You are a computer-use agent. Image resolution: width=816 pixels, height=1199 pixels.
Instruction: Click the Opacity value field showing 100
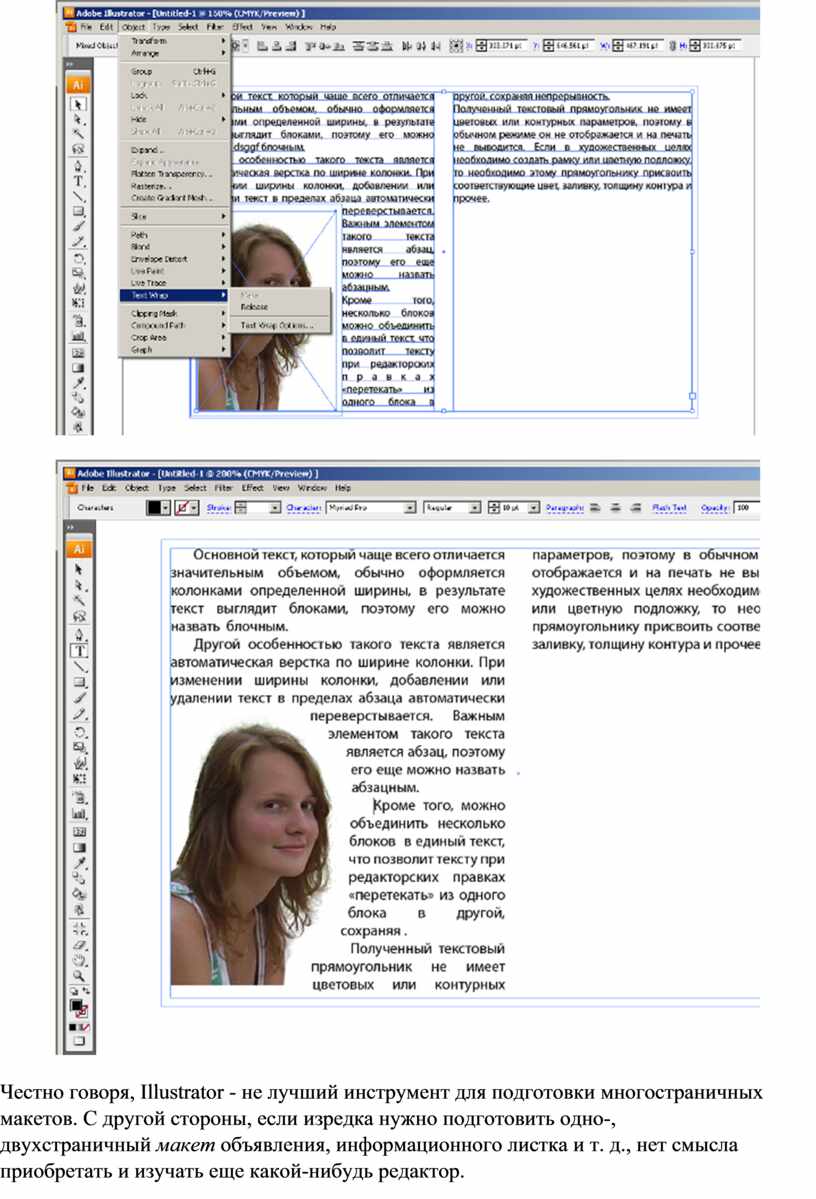tap(746, 508)
